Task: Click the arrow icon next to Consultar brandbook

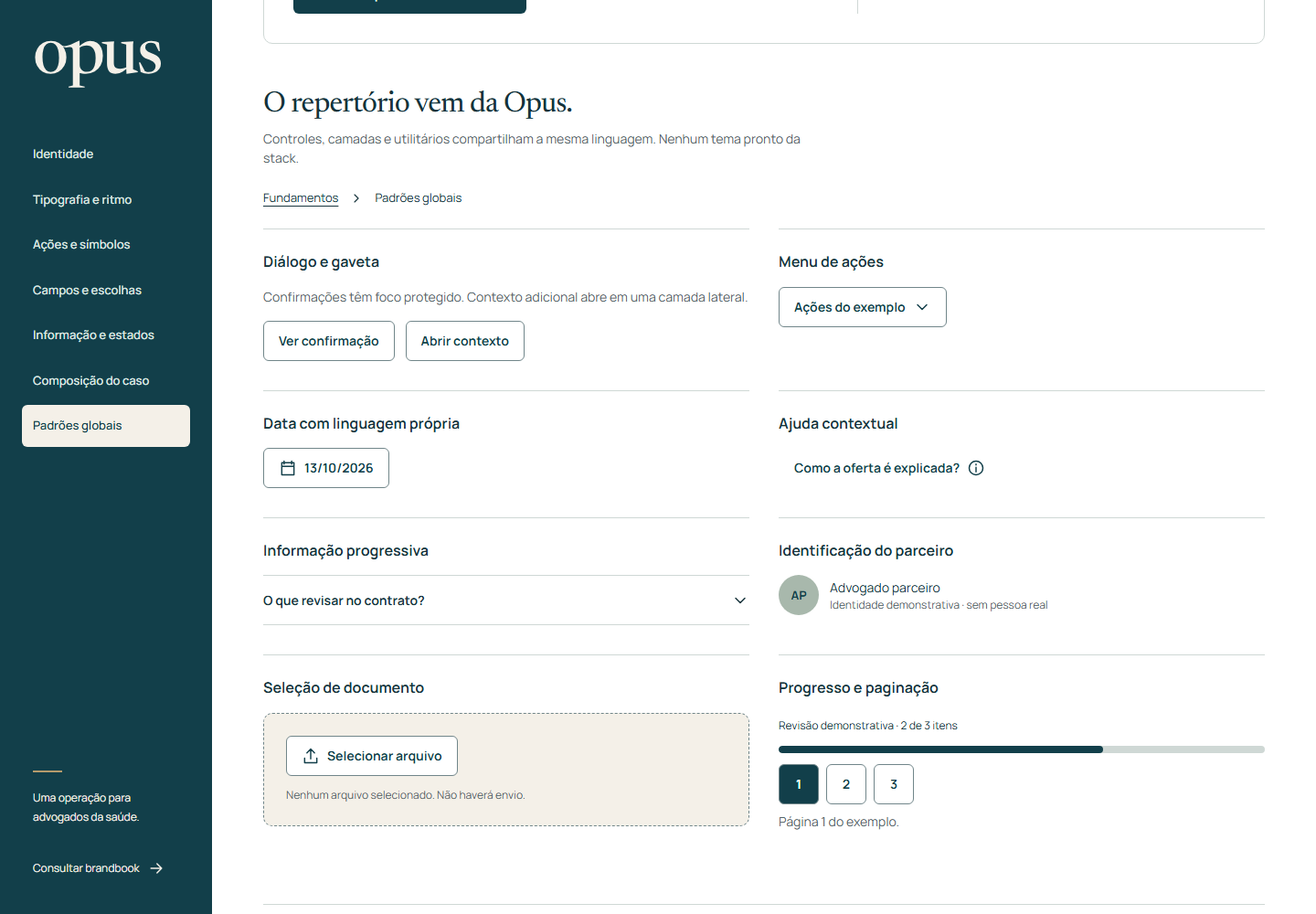Action: pos(156,868)
